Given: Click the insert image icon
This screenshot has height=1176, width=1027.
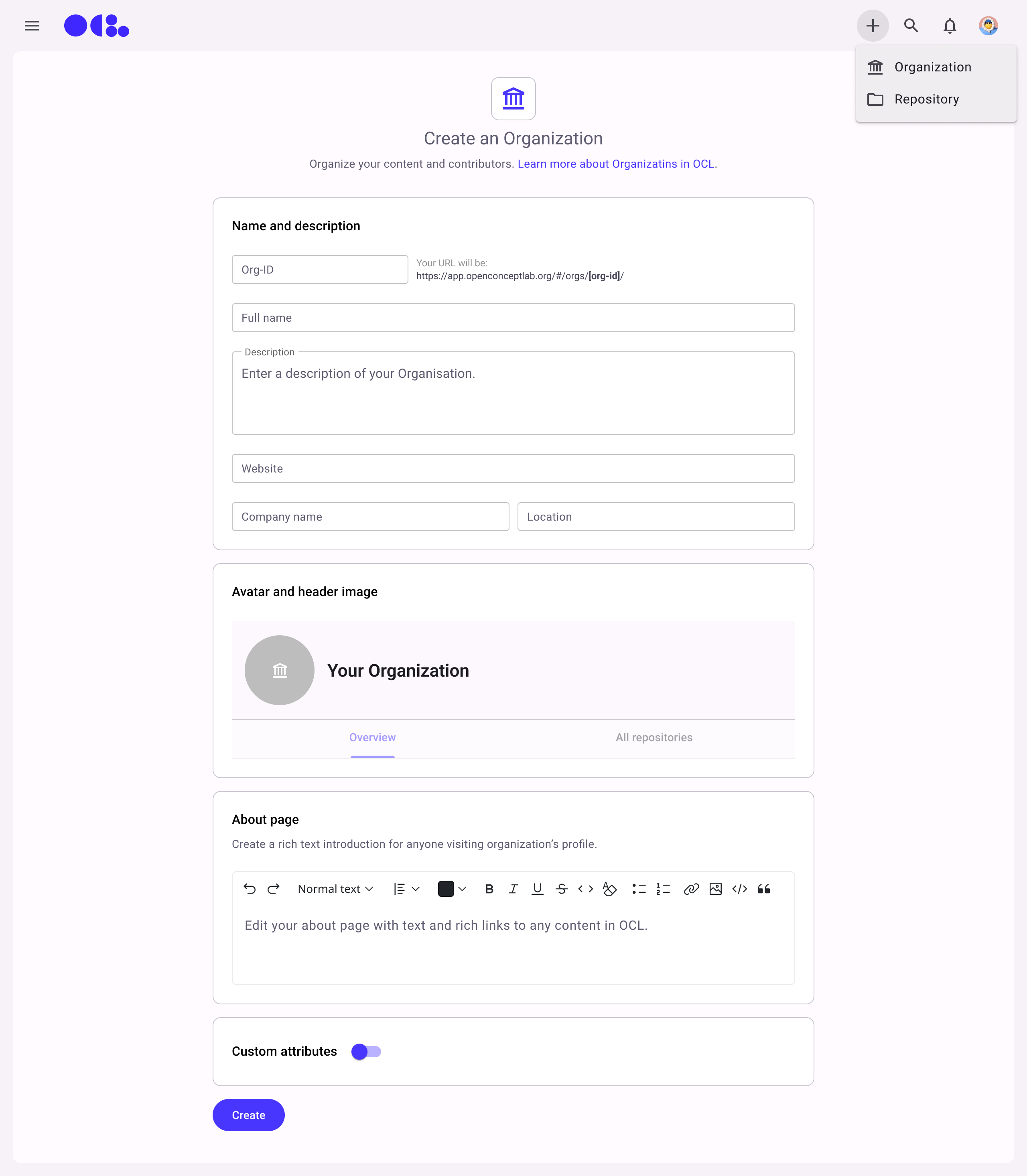Looking at the screenshot, I should 715,889.
